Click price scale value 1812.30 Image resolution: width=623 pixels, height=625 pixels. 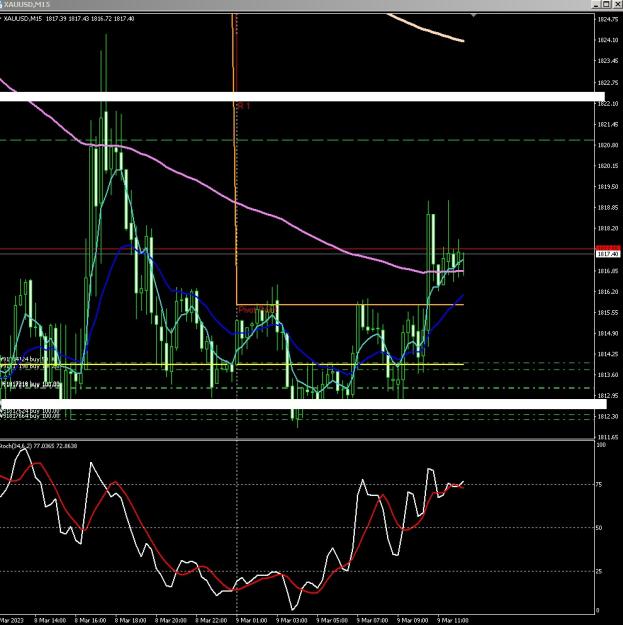coord(608,416)
